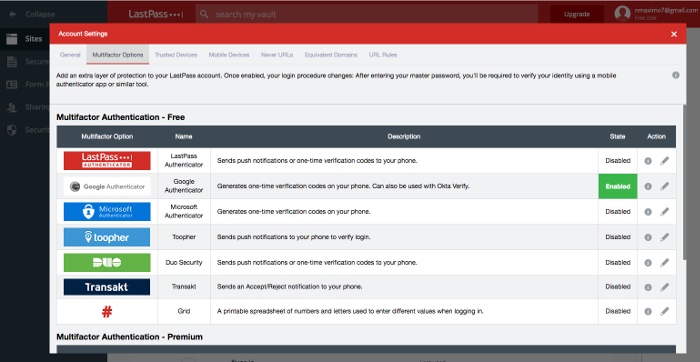Click the Duo Security name cell
The width and height of the screenshot is (700, 362).
184,262
